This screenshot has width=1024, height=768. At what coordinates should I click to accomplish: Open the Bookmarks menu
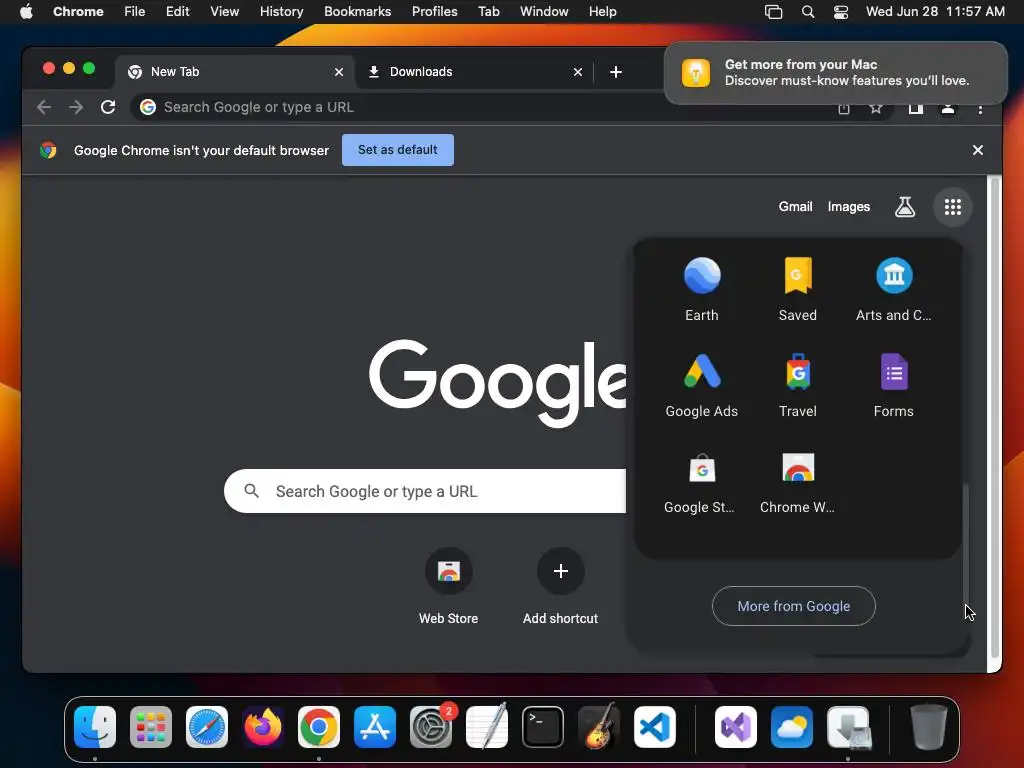tap(357, 12)
